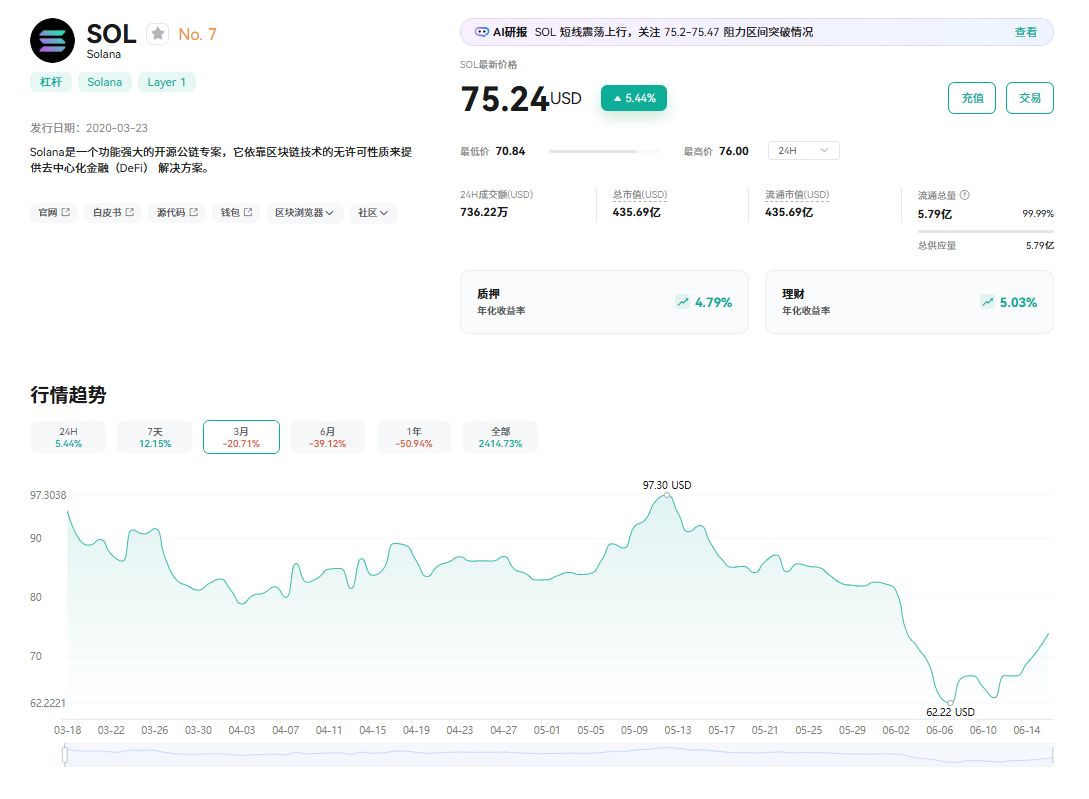Click 查看 in the AI研报 banner

[1025, 32]
